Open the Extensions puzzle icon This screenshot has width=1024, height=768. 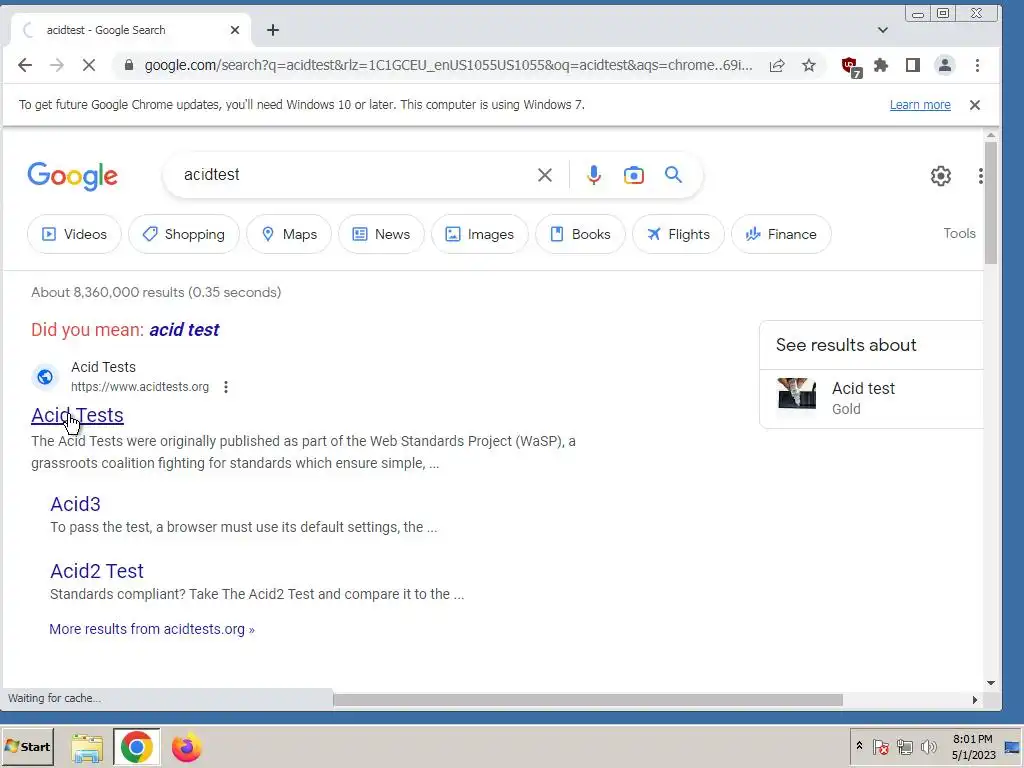[881, 65]
